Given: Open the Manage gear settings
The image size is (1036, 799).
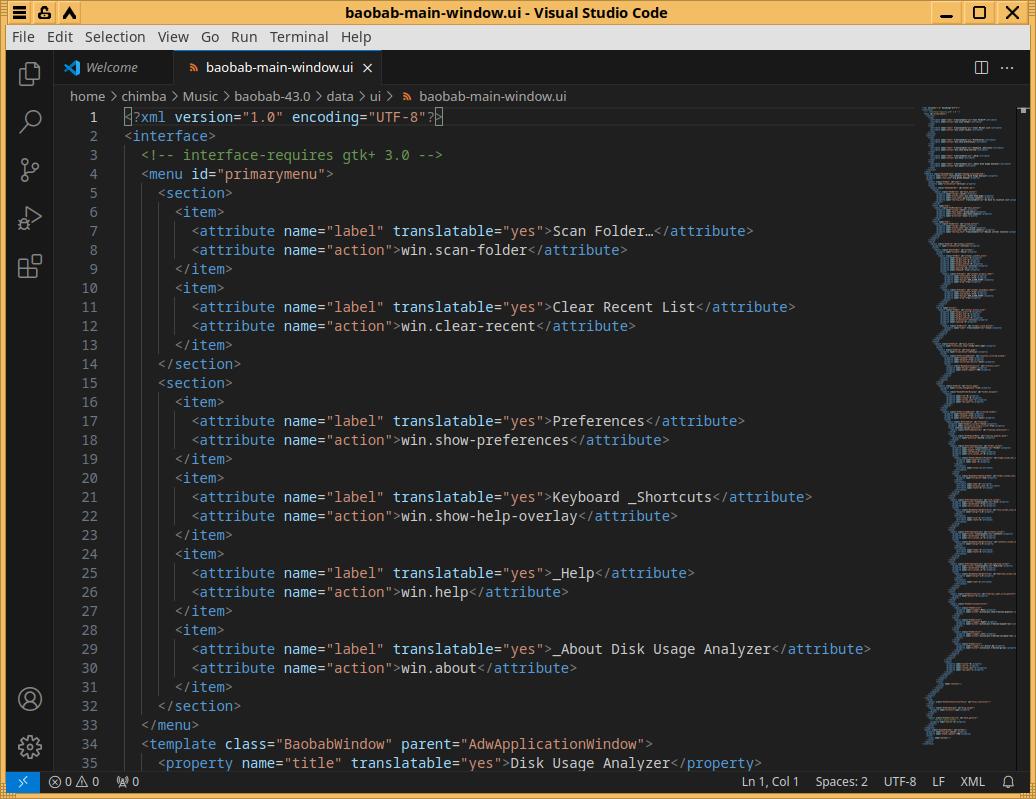Looking at the screenshot, I should [30, 746].
